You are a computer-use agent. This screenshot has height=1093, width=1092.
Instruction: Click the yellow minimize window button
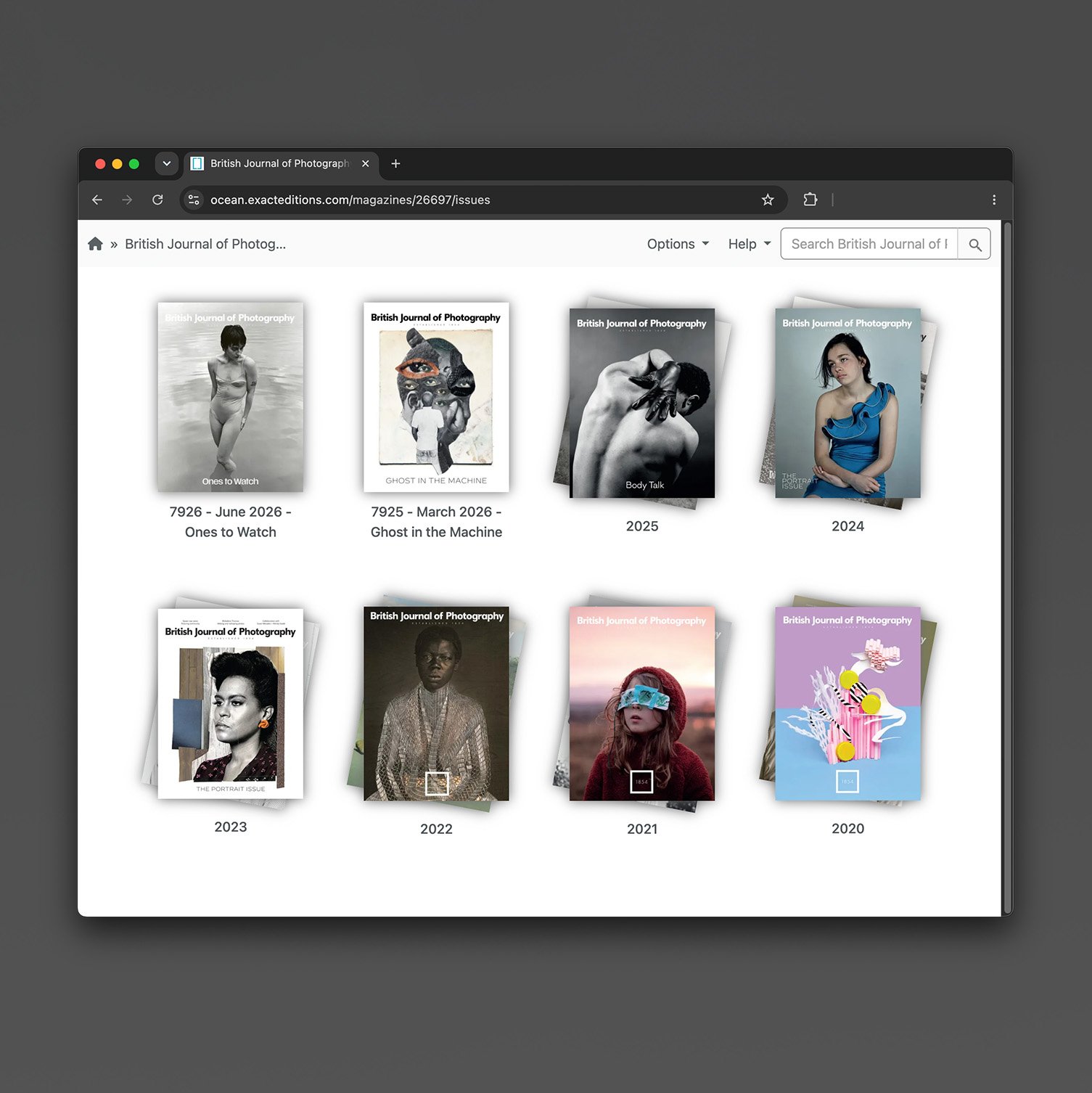pos(117,164)
